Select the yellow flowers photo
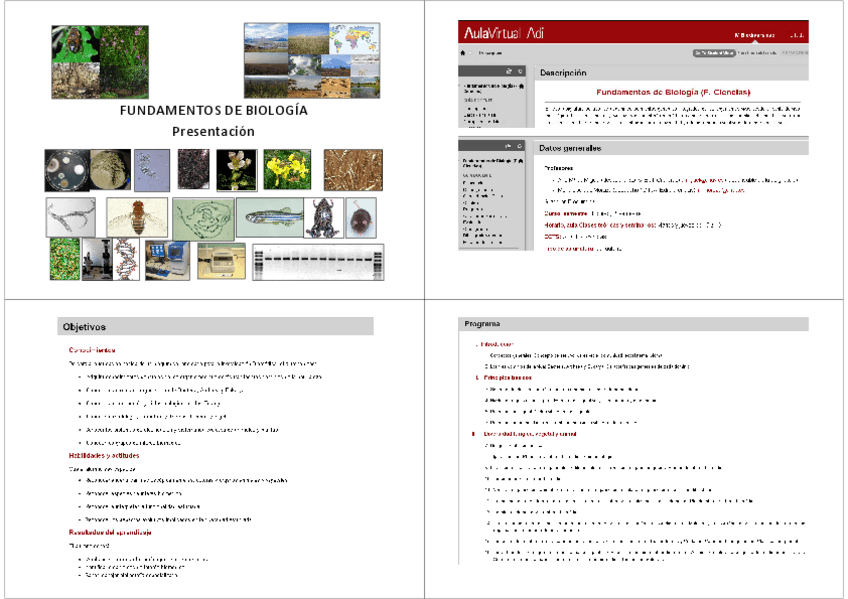 click(x=288, y=169)
